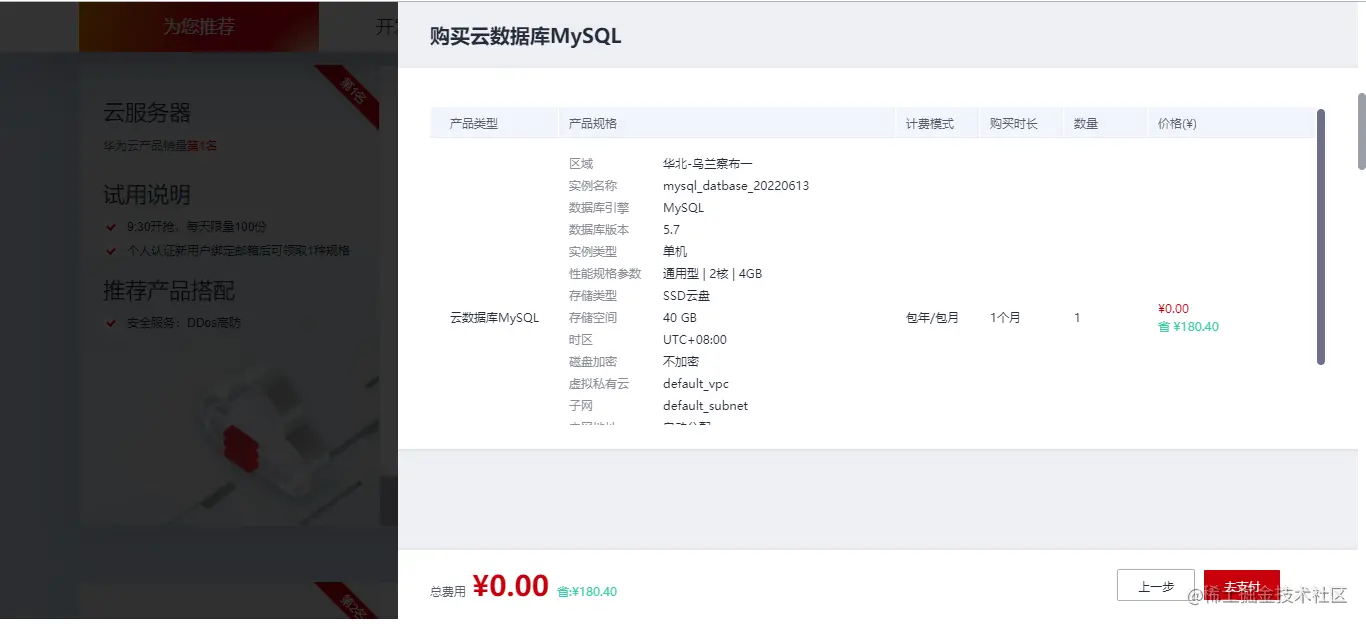Click region value 华北-乌兰察布一
The image size is (1366, 624).
click(707, 164)
